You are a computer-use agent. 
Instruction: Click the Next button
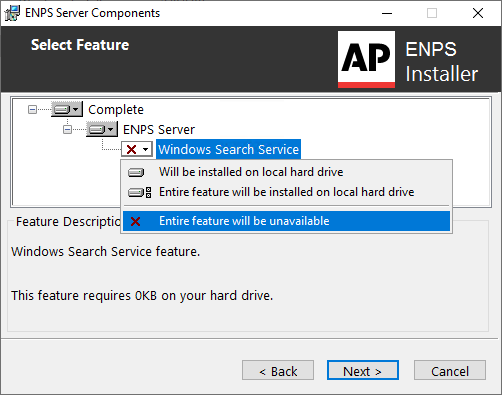coord(363,370)
